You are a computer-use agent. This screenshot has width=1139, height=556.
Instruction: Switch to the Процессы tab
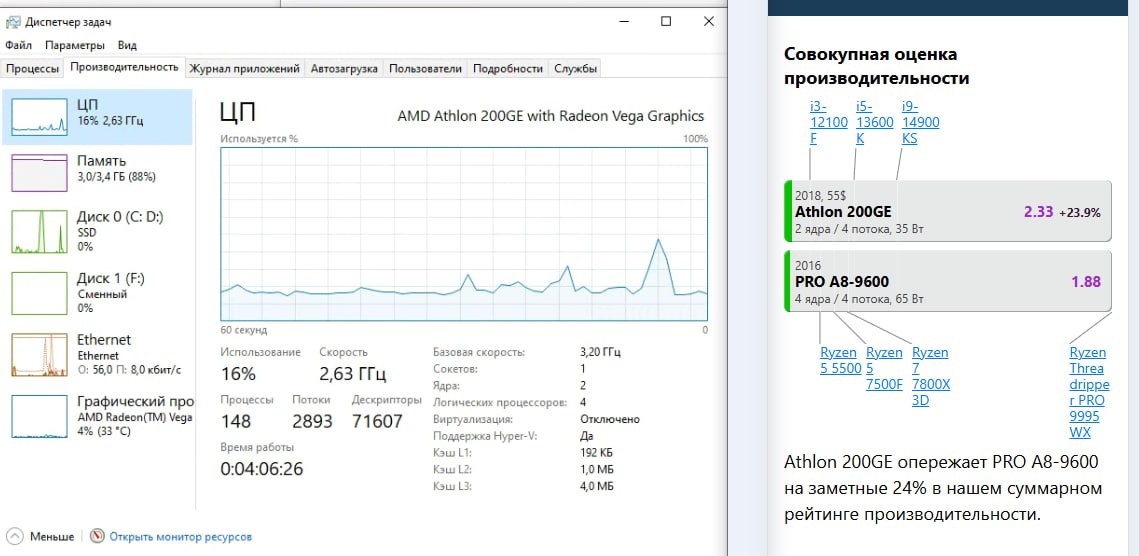click(32, 69)
